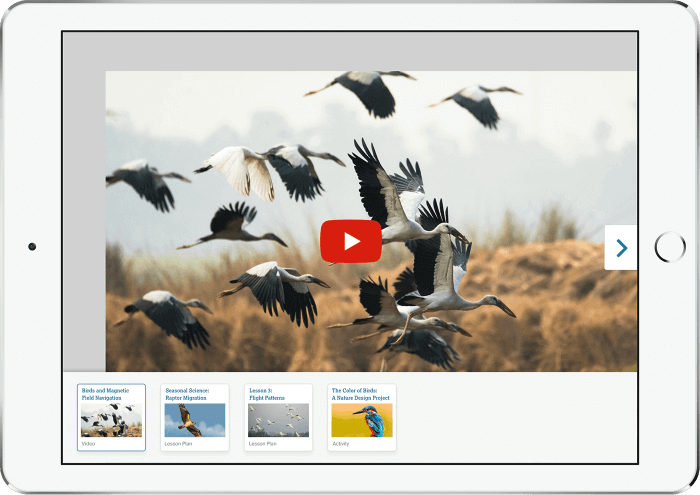Select the raptor in flight thumbnail

(x=195, y=420)
